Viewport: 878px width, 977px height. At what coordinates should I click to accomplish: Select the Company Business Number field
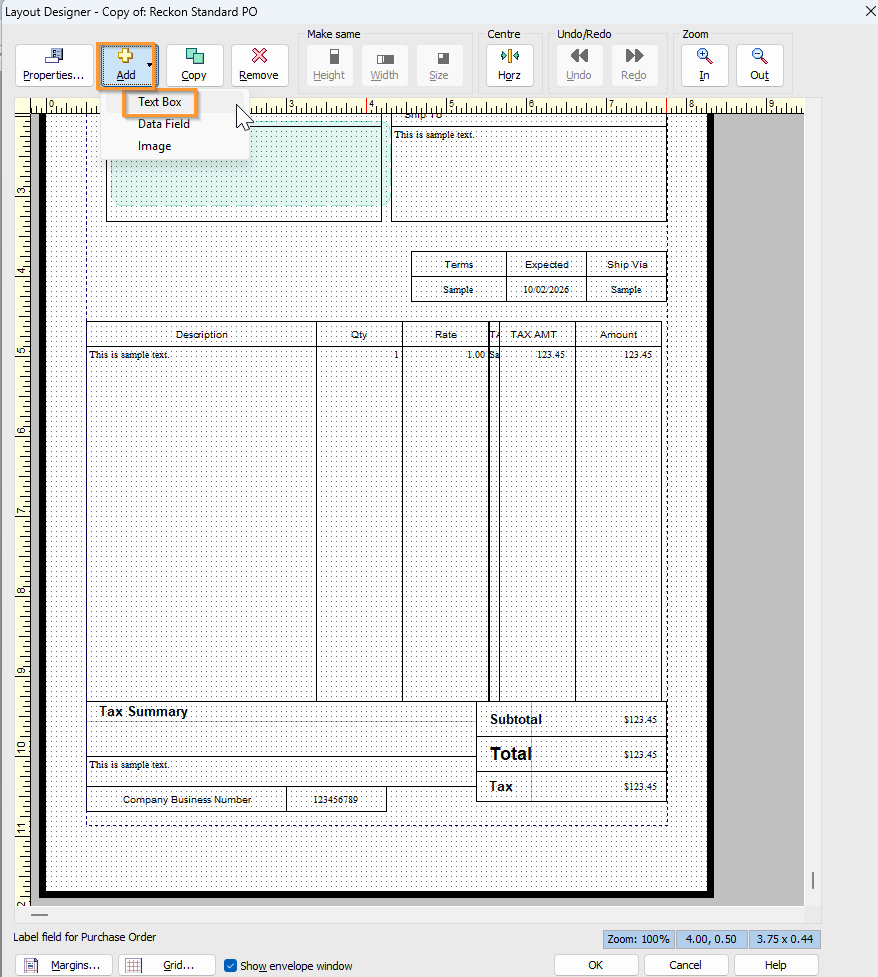coord(187,799)
